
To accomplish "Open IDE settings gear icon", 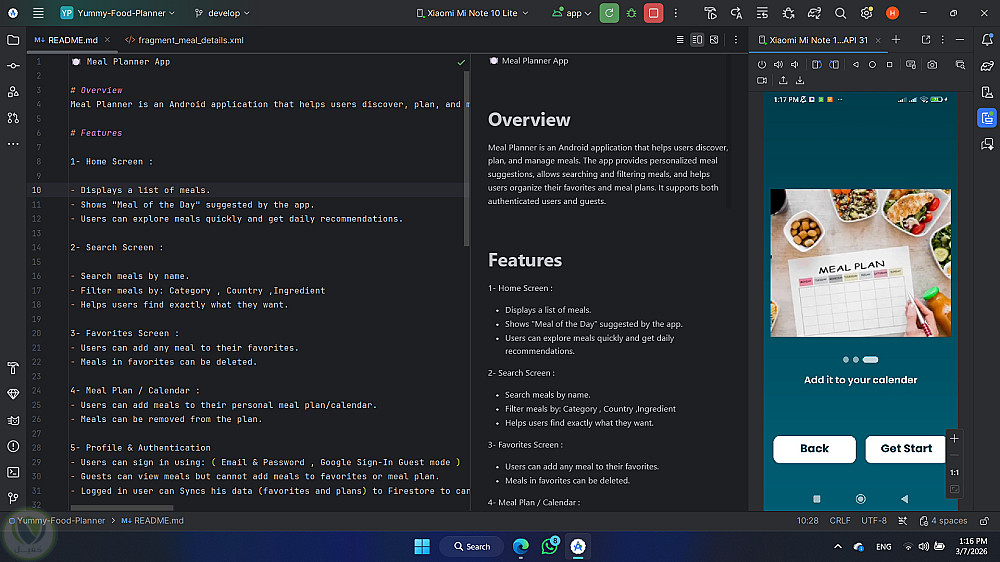I will pyautogui.click(x=866, y=13).
